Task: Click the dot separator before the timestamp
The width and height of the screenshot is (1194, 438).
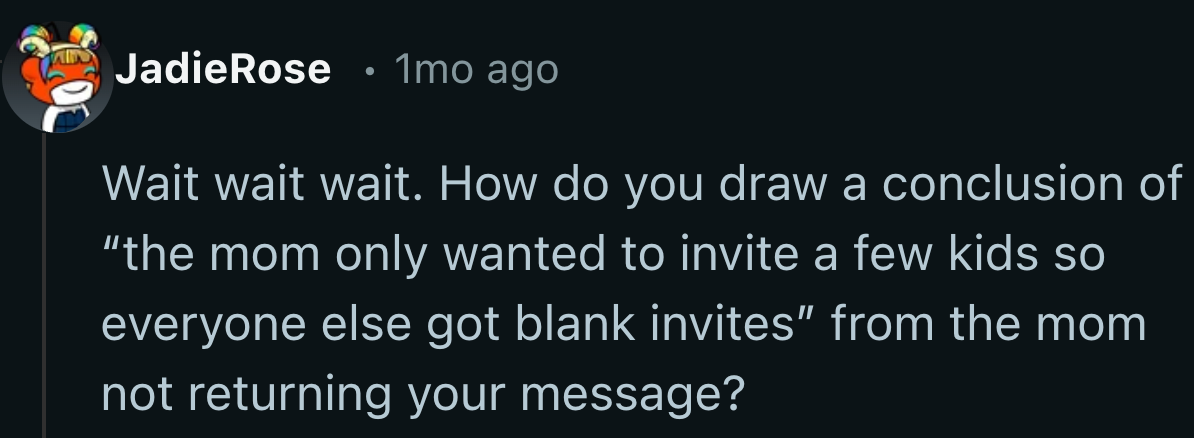Action: click(369, 71)
